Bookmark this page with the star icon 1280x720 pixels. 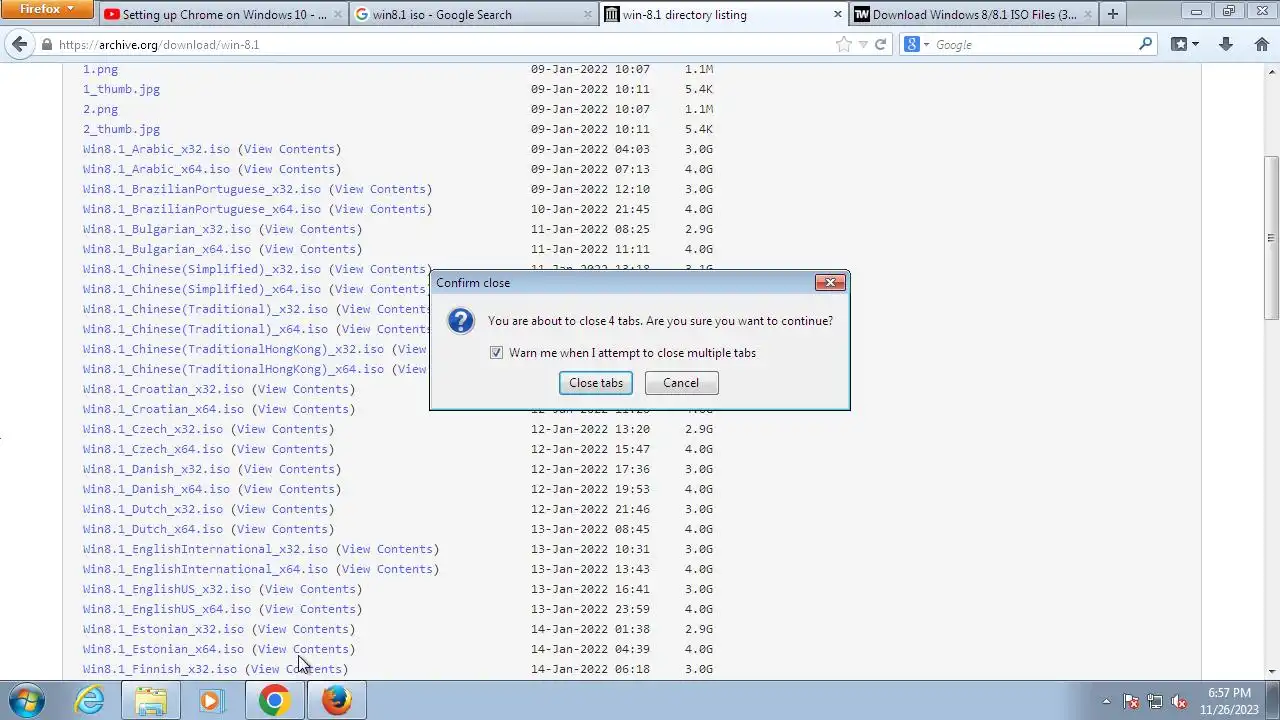tap(844, 44)
